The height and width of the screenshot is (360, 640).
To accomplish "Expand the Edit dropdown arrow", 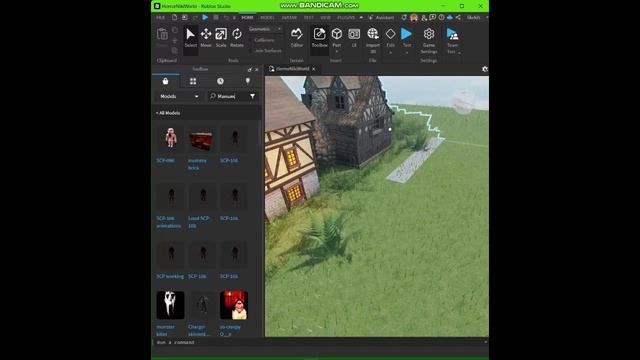I will pyautogui.click(x=391, y=52).
